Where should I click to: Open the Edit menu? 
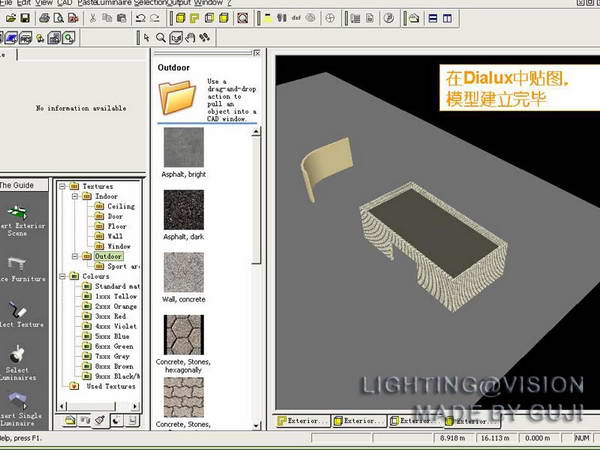tap(24, 3)
